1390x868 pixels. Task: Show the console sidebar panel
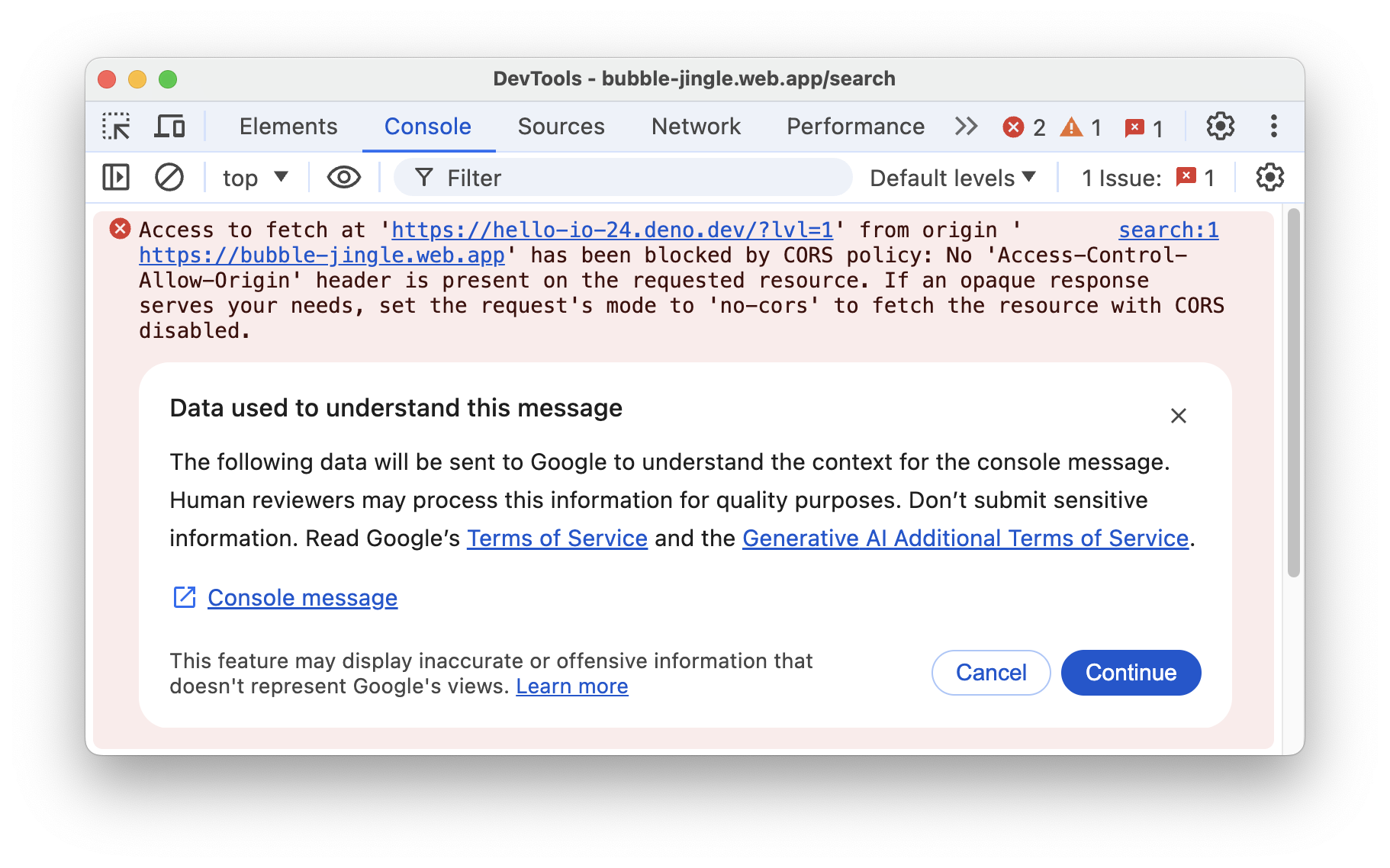pyautogui.click(x=117, y=177)
